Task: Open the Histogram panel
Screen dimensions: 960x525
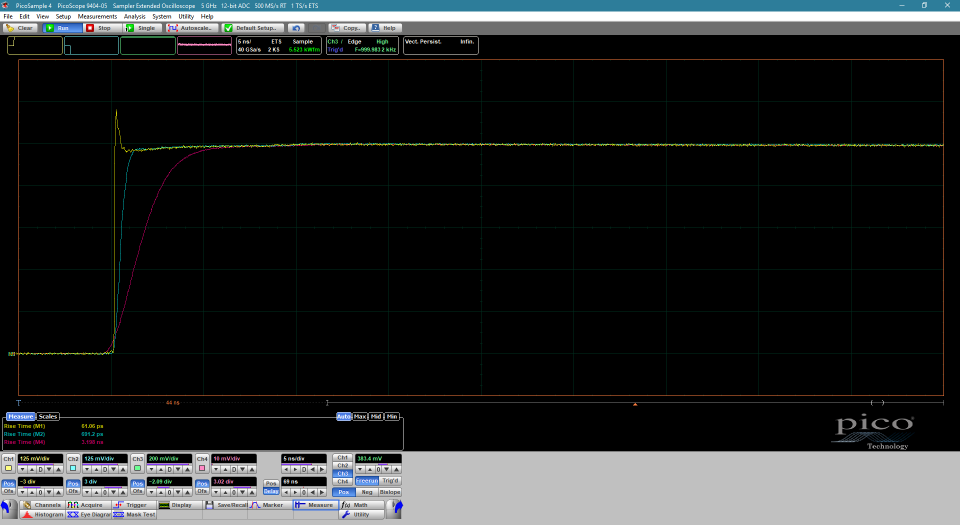Action: (43, 514)
